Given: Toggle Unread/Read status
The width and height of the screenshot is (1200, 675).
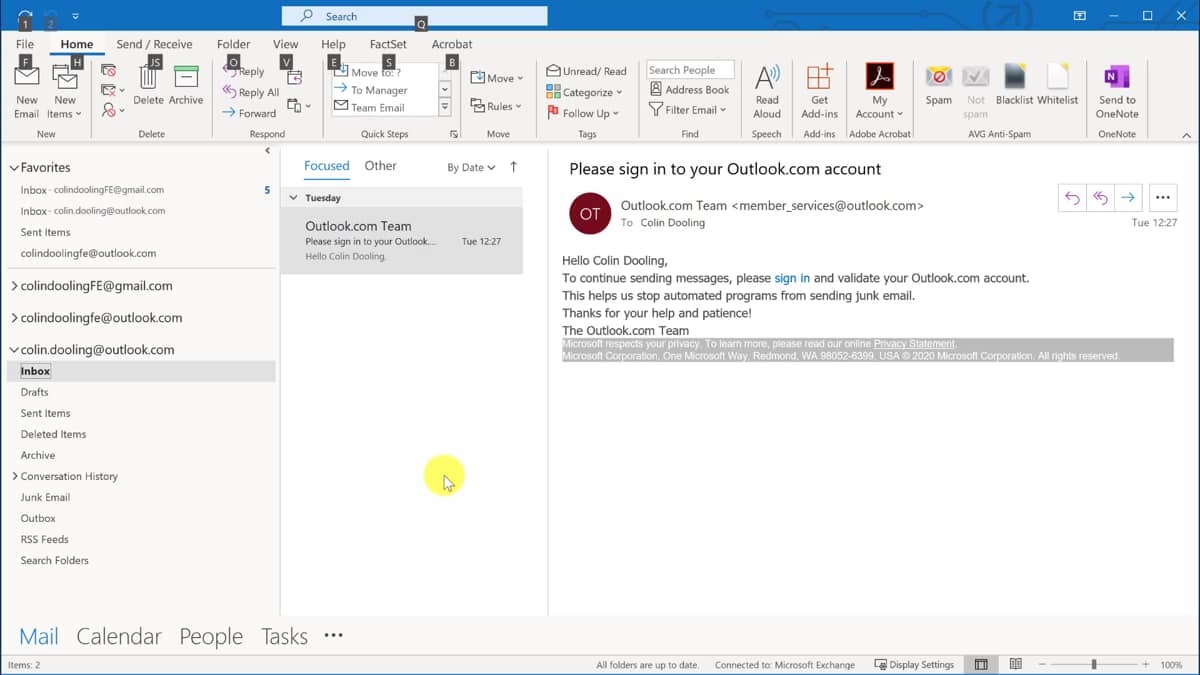Looking at the screenshot, I should (x=586, y=71).
